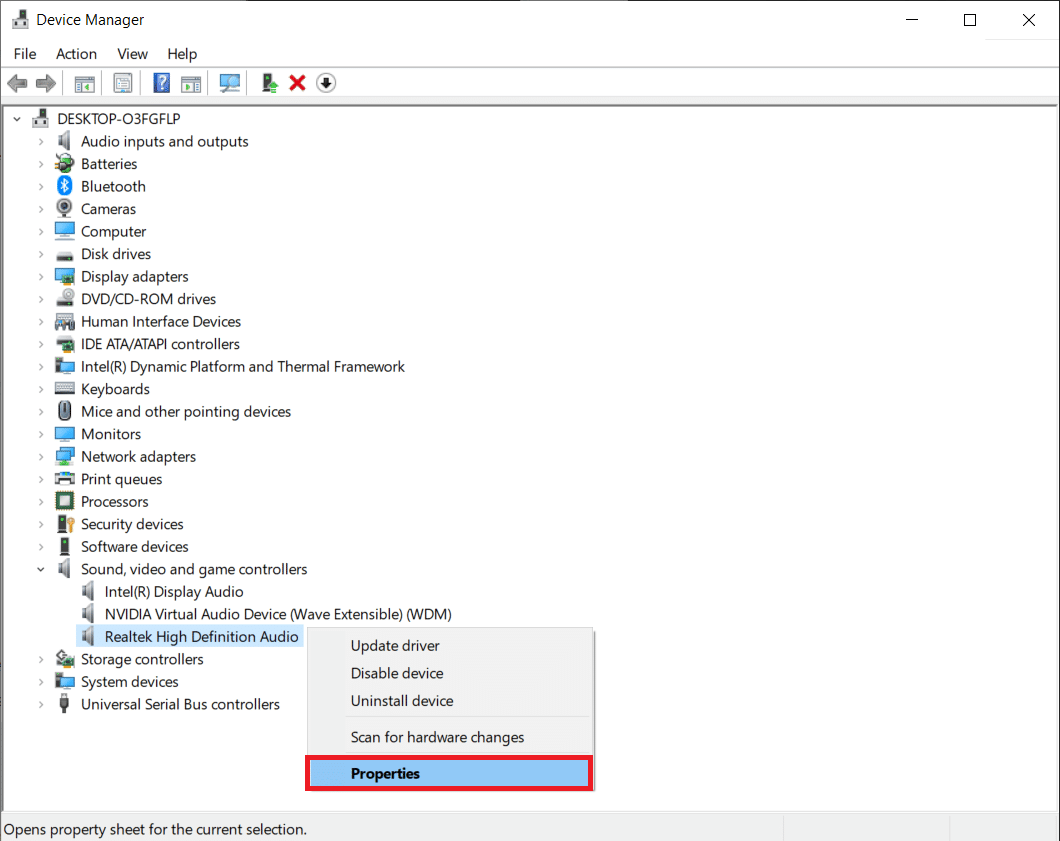The width and height of the screenshot is (1060, 841).
Task: Click the Security devices key icon
Action: (x=65, y=524)
